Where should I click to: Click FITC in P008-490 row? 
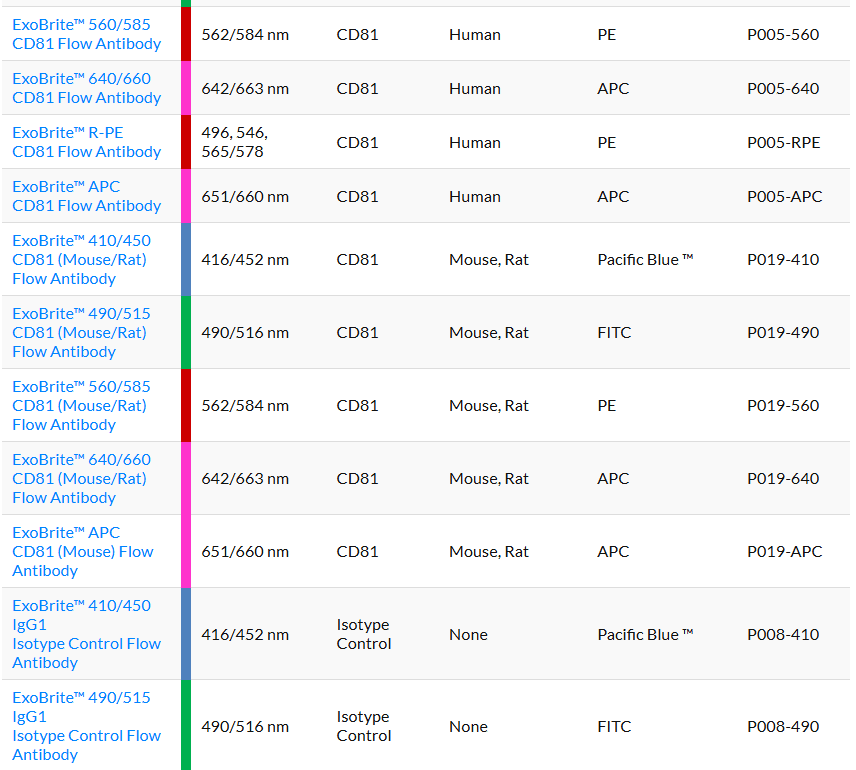[614, 726]
